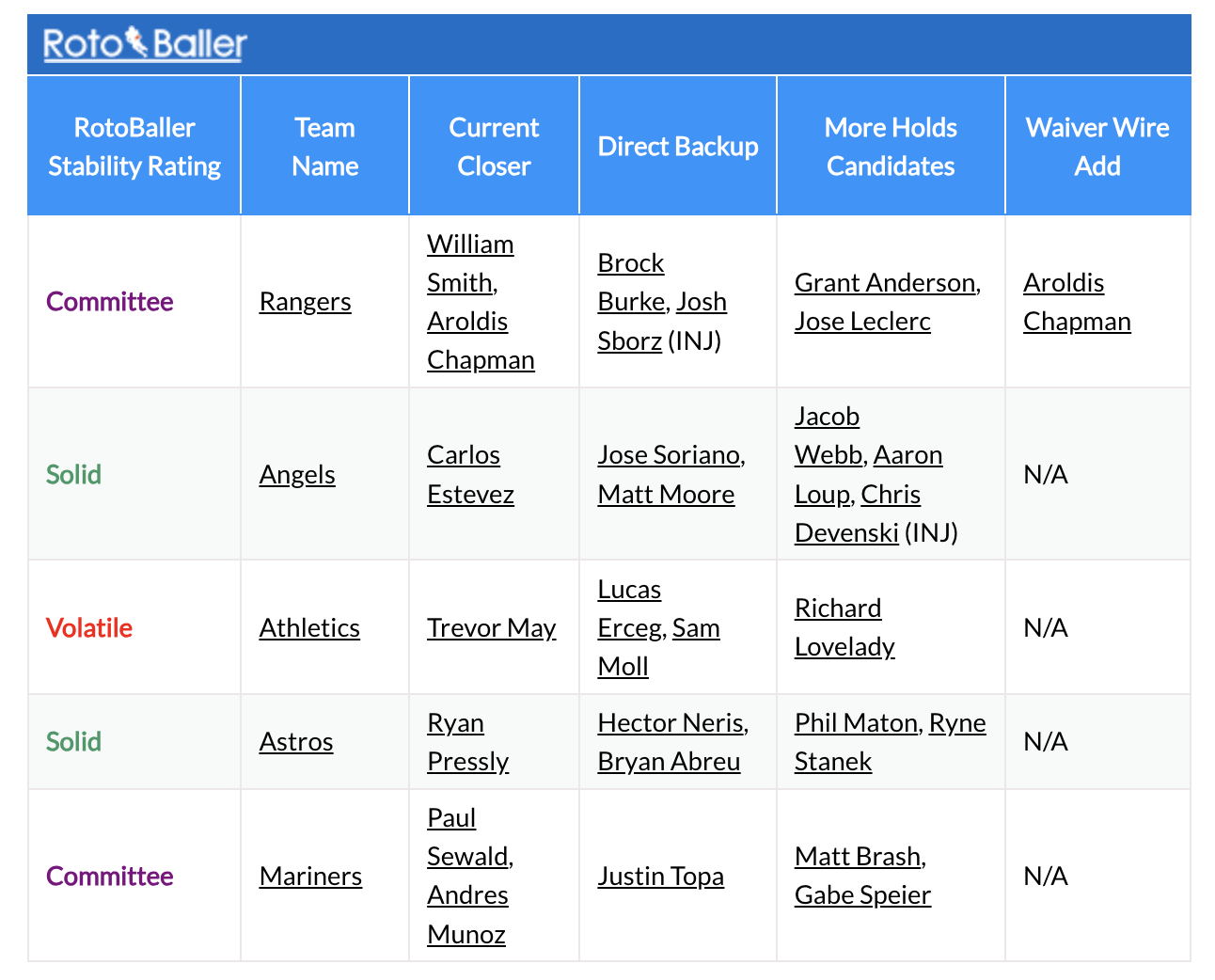Open Jose Leclerc player link

(862, 322)
